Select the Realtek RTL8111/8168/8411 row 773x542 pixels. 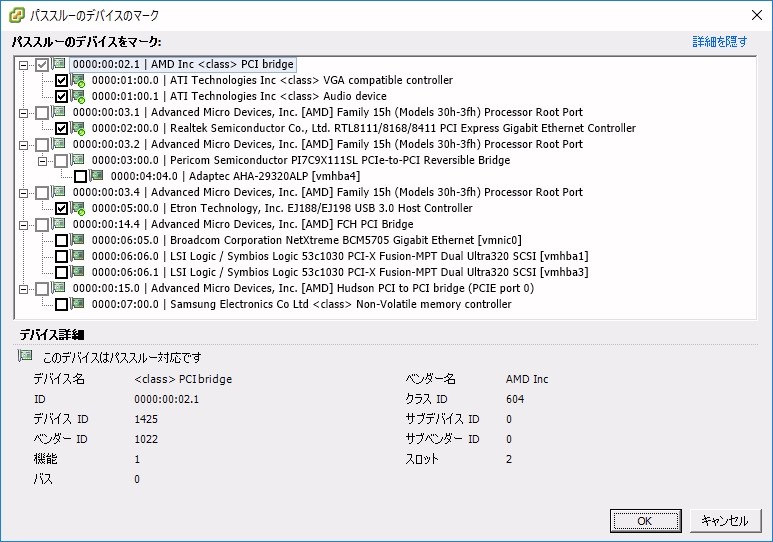(x=364, y=128)
